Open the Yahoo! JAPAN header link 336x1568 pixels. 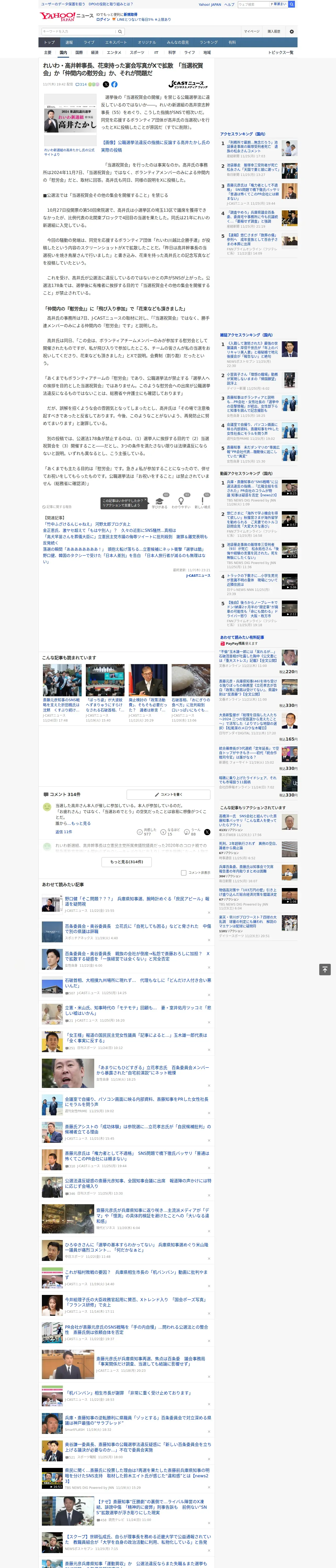coord(210,4)
